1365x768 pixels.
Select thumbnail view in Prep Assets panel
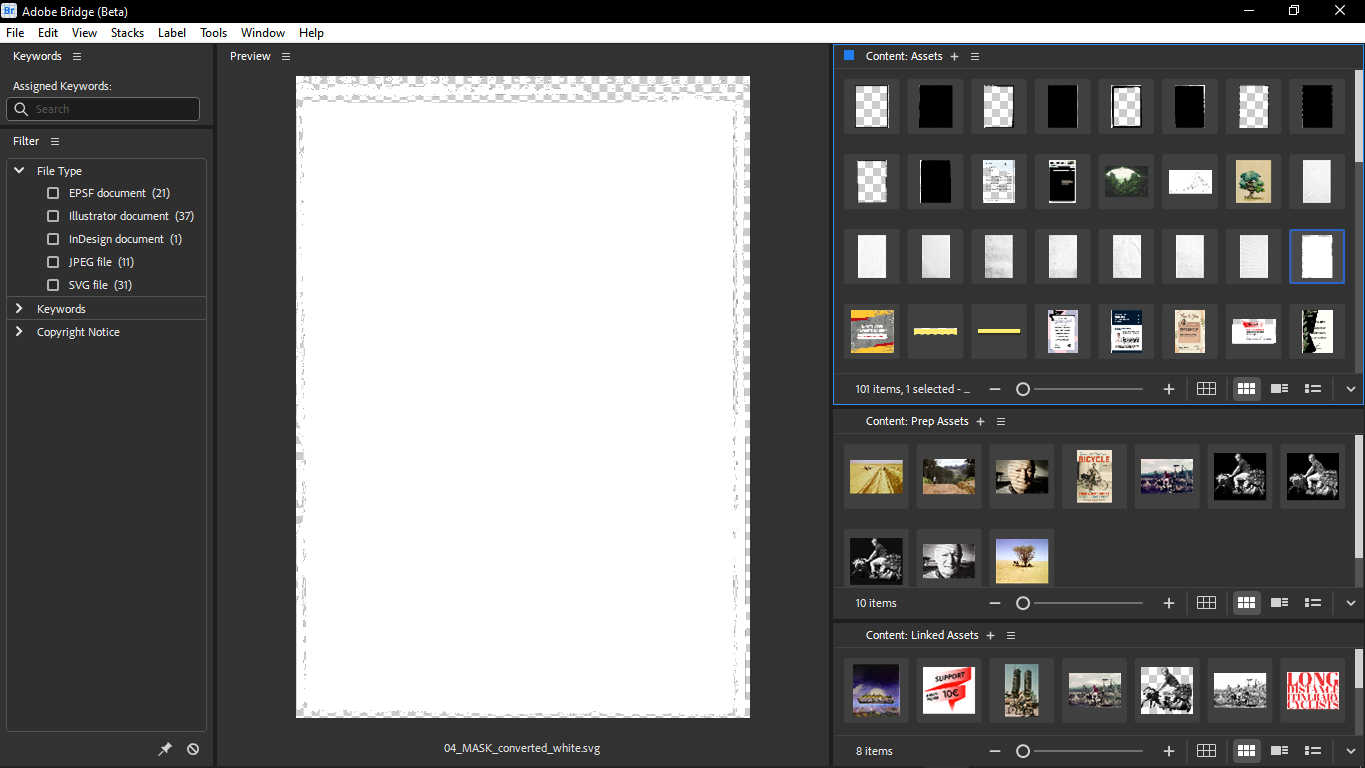1246,602
